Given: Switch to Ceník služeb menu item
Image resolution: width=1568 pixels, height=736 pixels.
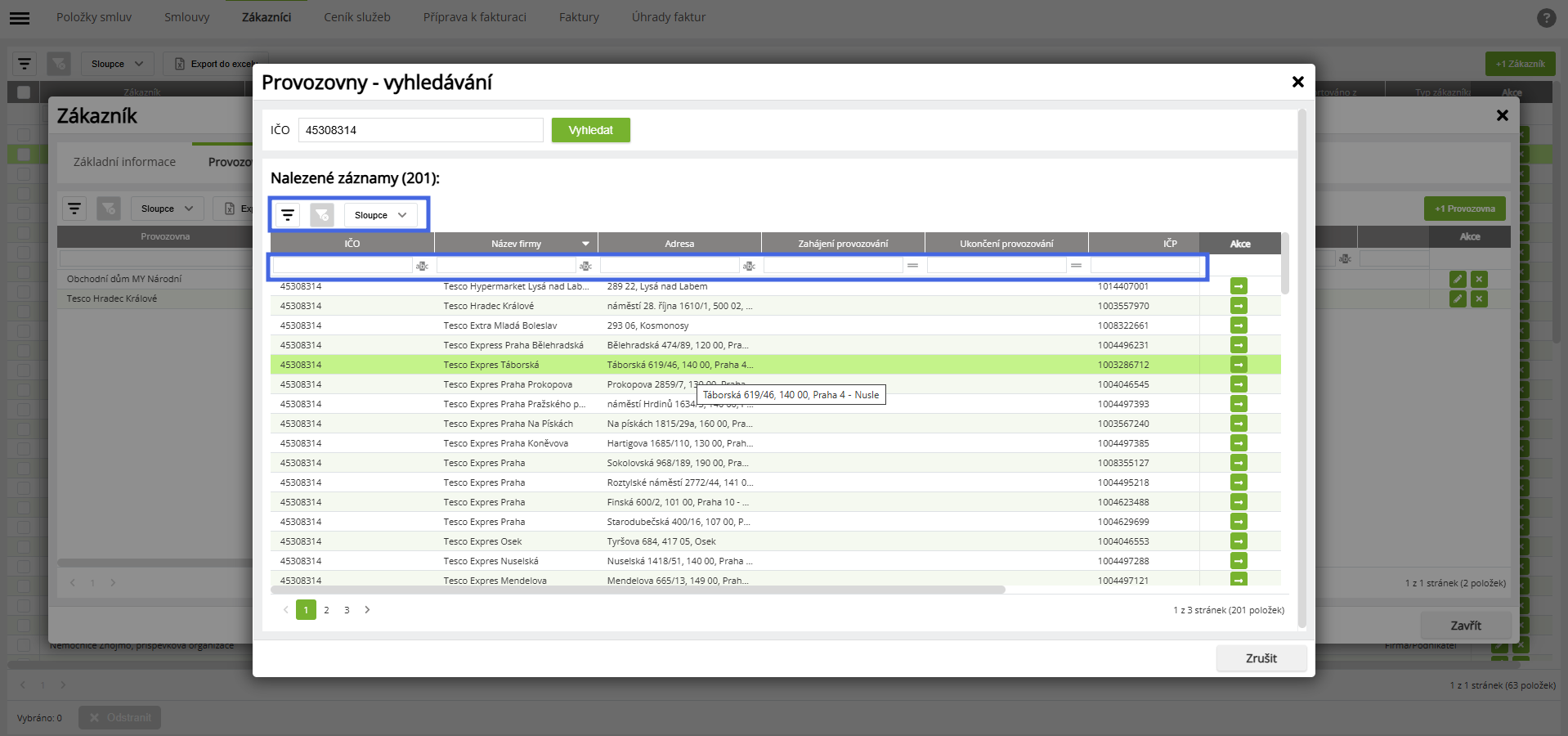Looking at the screenshot, I should click(x=357, y=17).
